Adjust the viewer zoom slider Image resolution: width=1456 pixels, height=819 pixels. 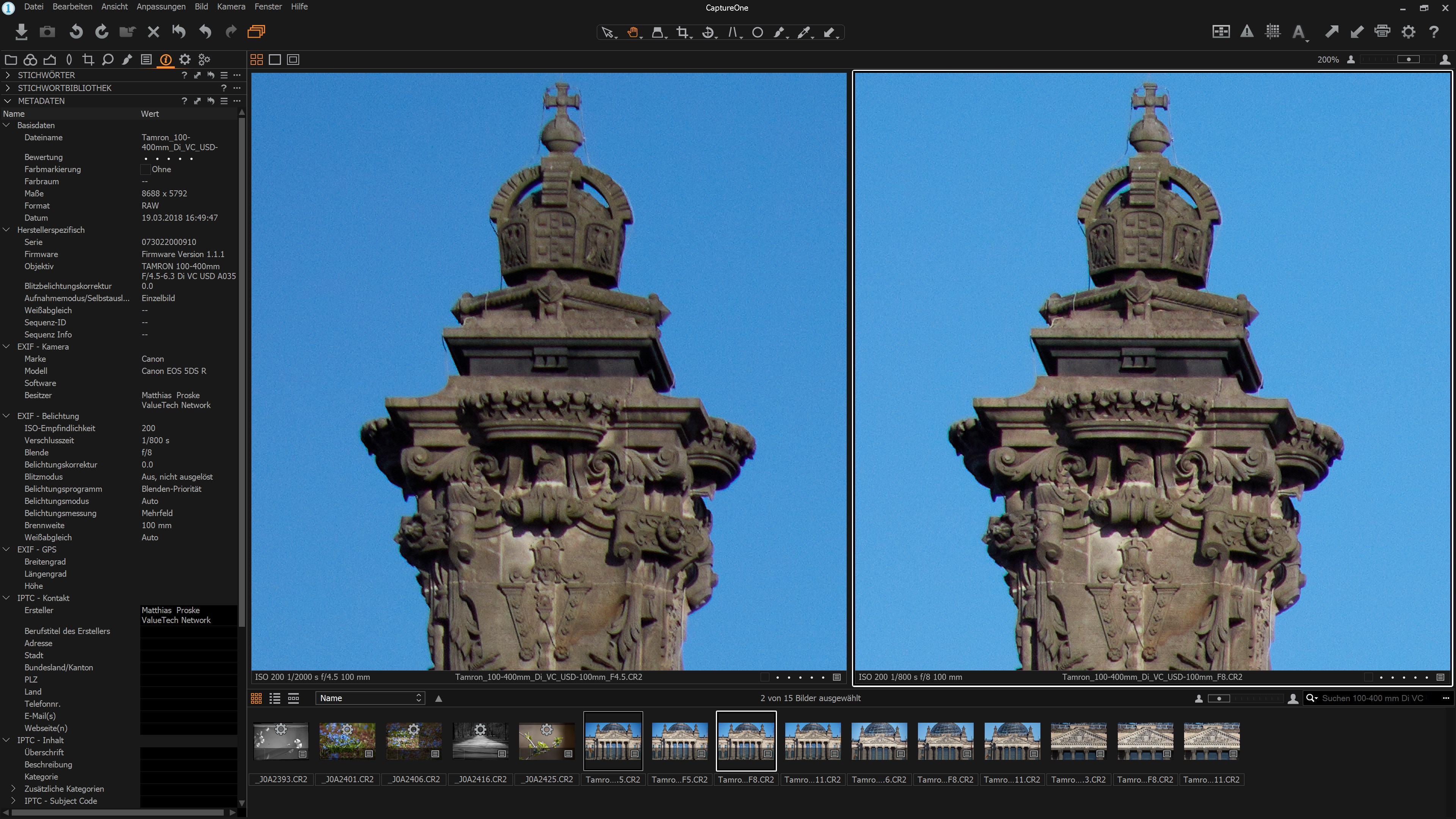1408,60
